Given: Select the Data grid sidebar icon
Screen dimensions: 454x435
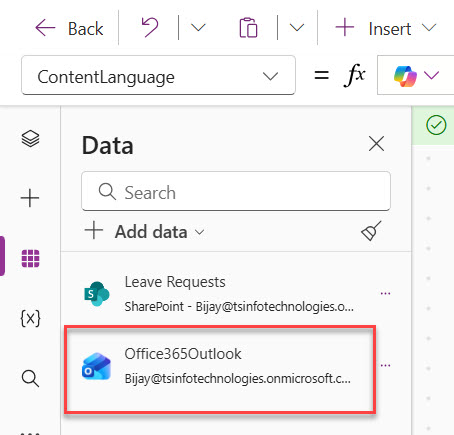Looking at the screenshot, I should 30,258.
